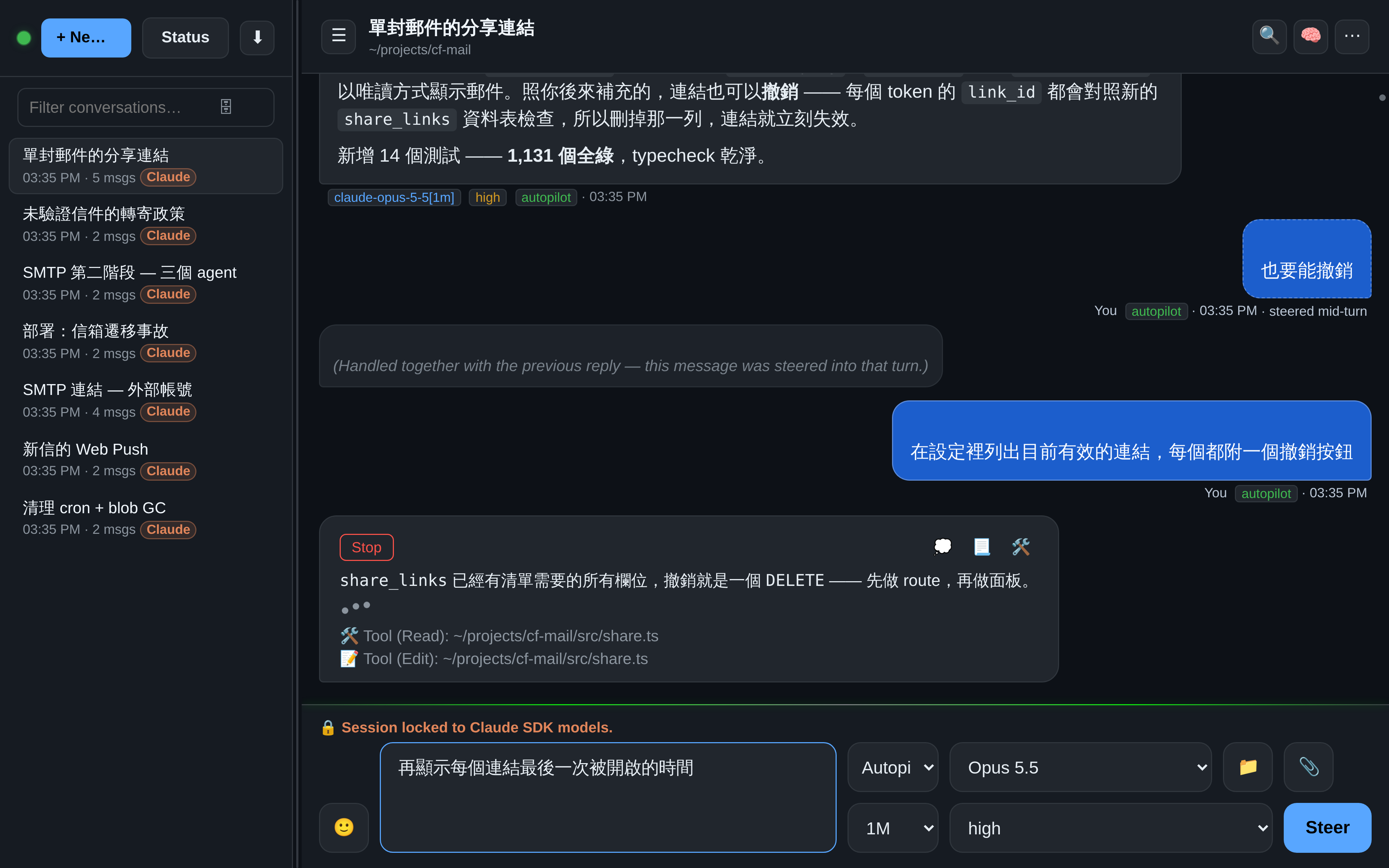Click the lock icon beside session notice
Viewport: 1389px width, 868px height.
coord(328,727)
